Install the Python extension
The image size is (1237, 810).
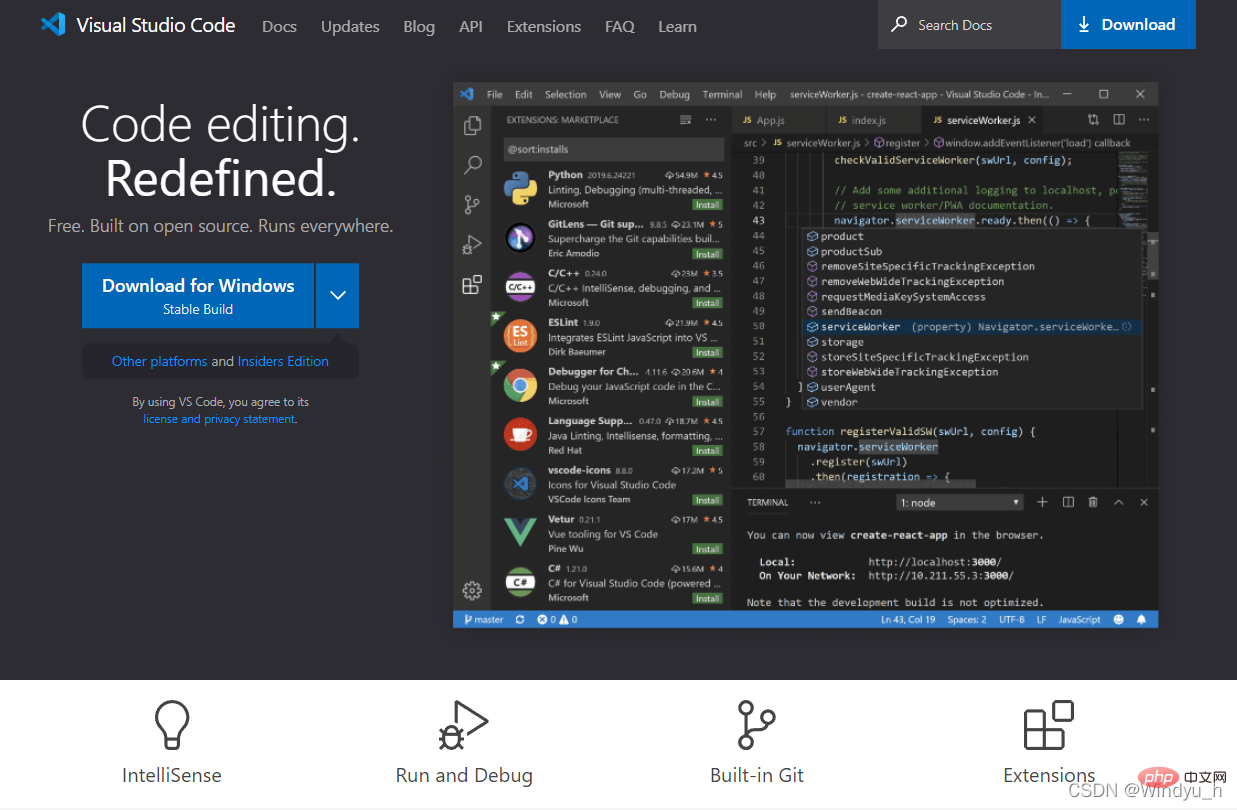[x=708, y=204]
